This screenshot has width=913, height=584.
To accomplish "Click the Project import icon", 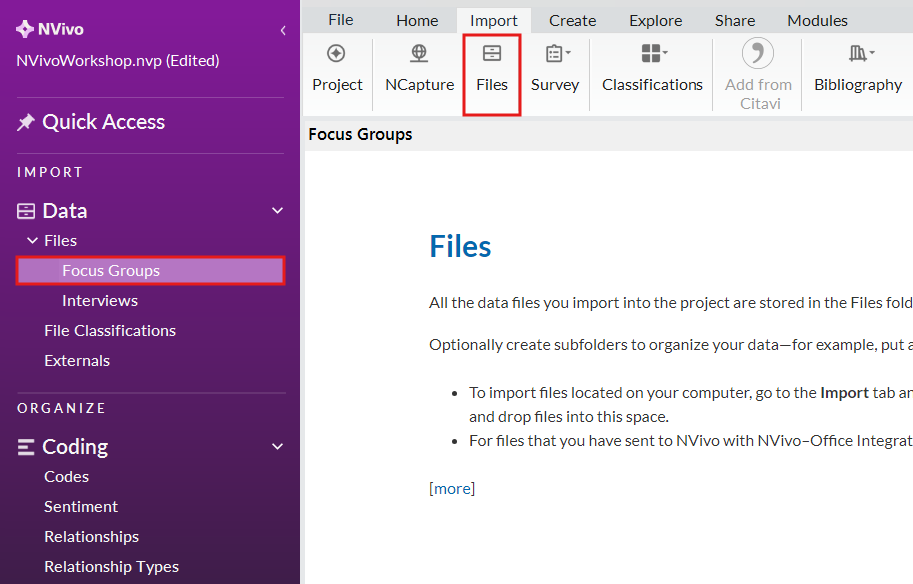I will [336, 54].
